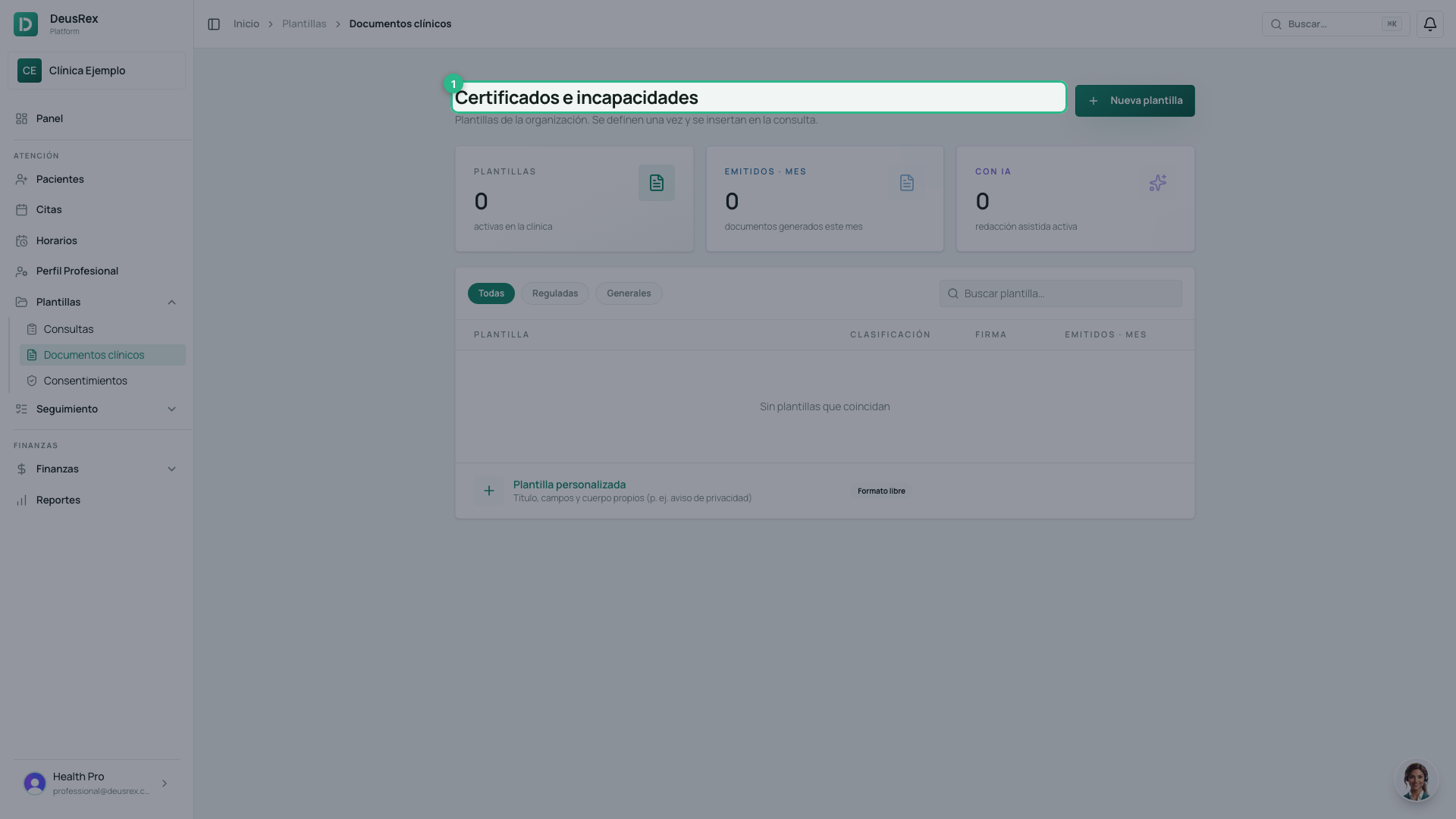Click the Nueva plantilla button

click(x=1134, y=101)
